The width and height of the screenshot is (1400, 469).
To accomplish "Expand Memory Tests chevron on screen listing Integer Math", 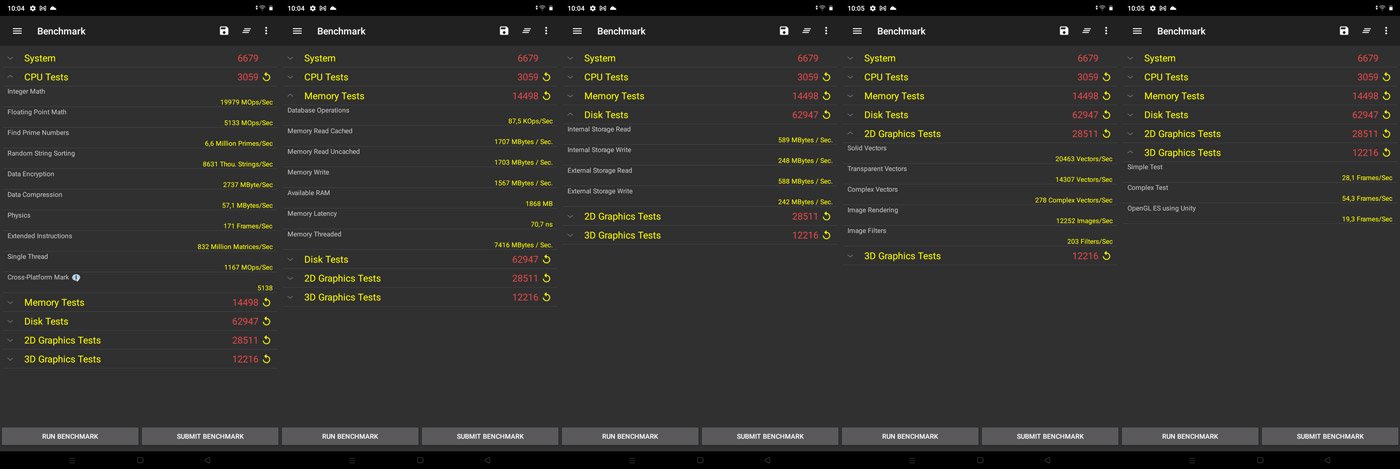I will click(x=11, y=303).
